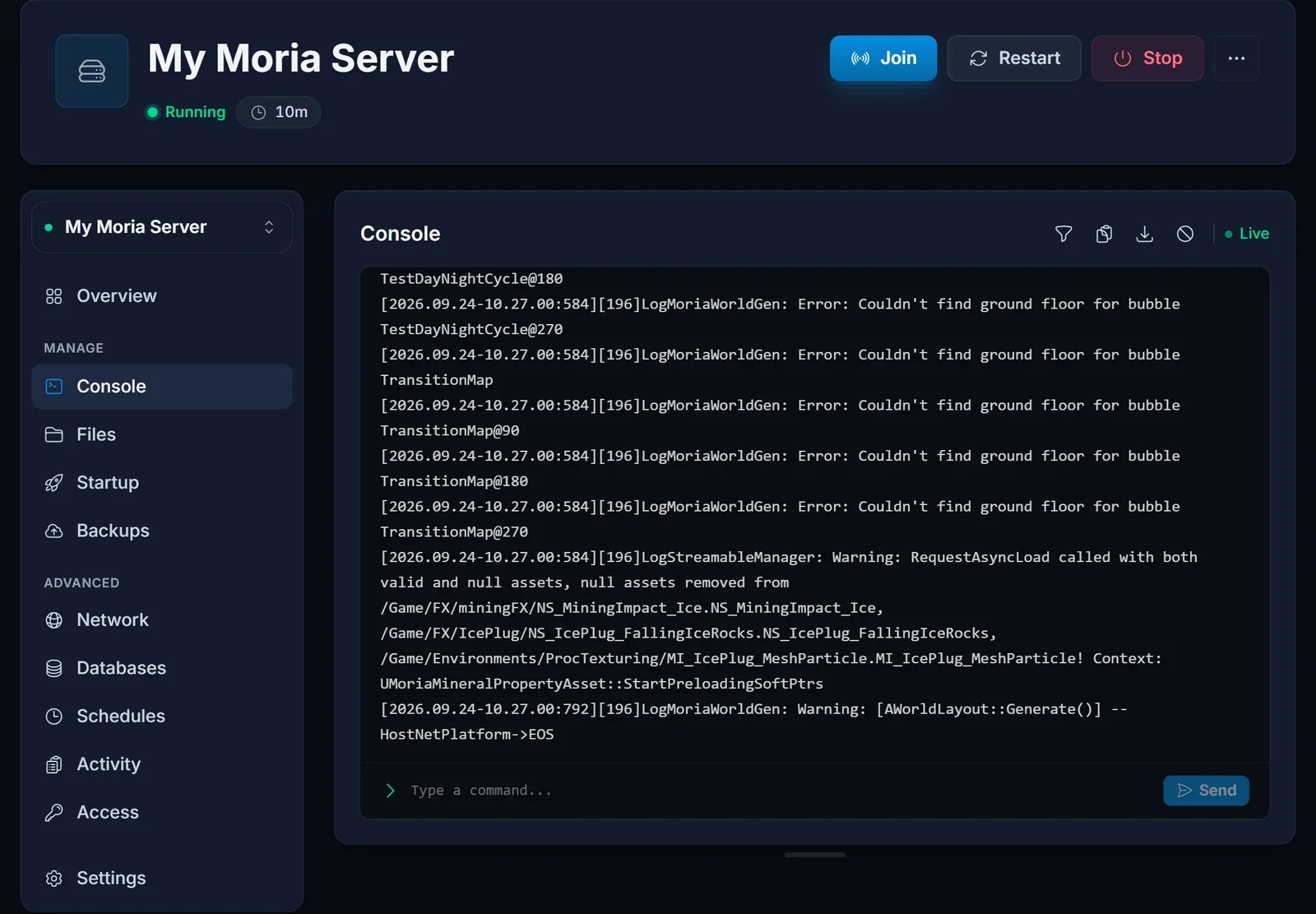Click the HostNetPlatform->EOS log line
Image resolution: width=1316 pixels, height=914 pixels.
coord(467,735)
